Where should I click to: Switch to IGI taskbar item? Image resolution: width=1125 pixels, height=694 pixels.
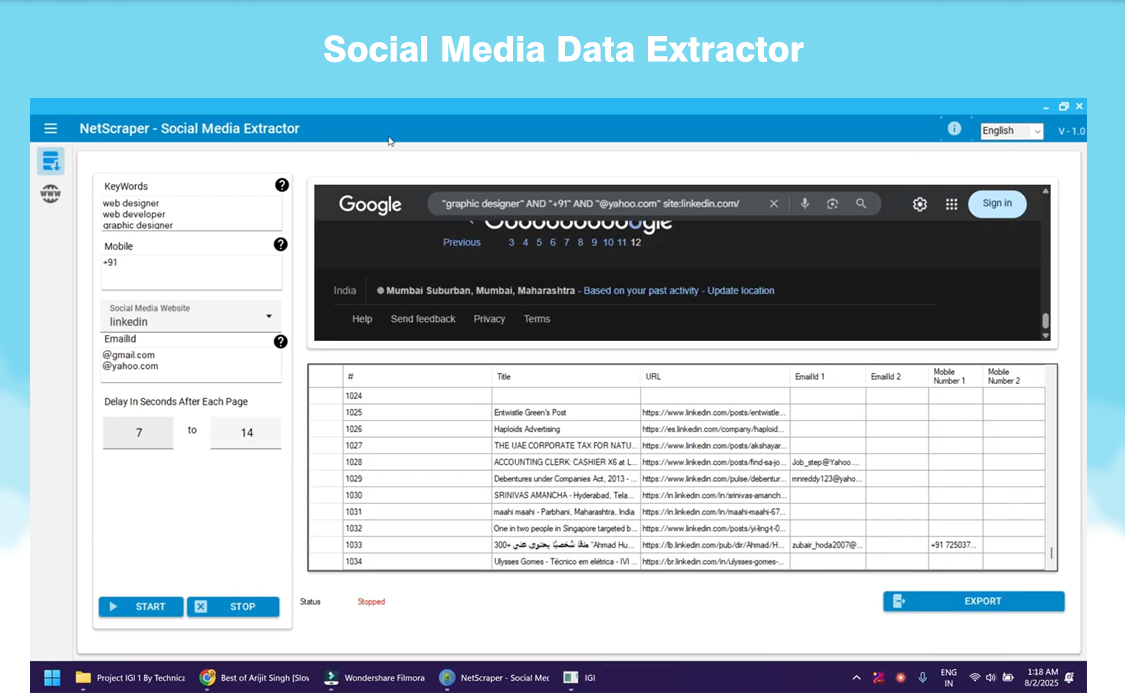pos(580,677)
